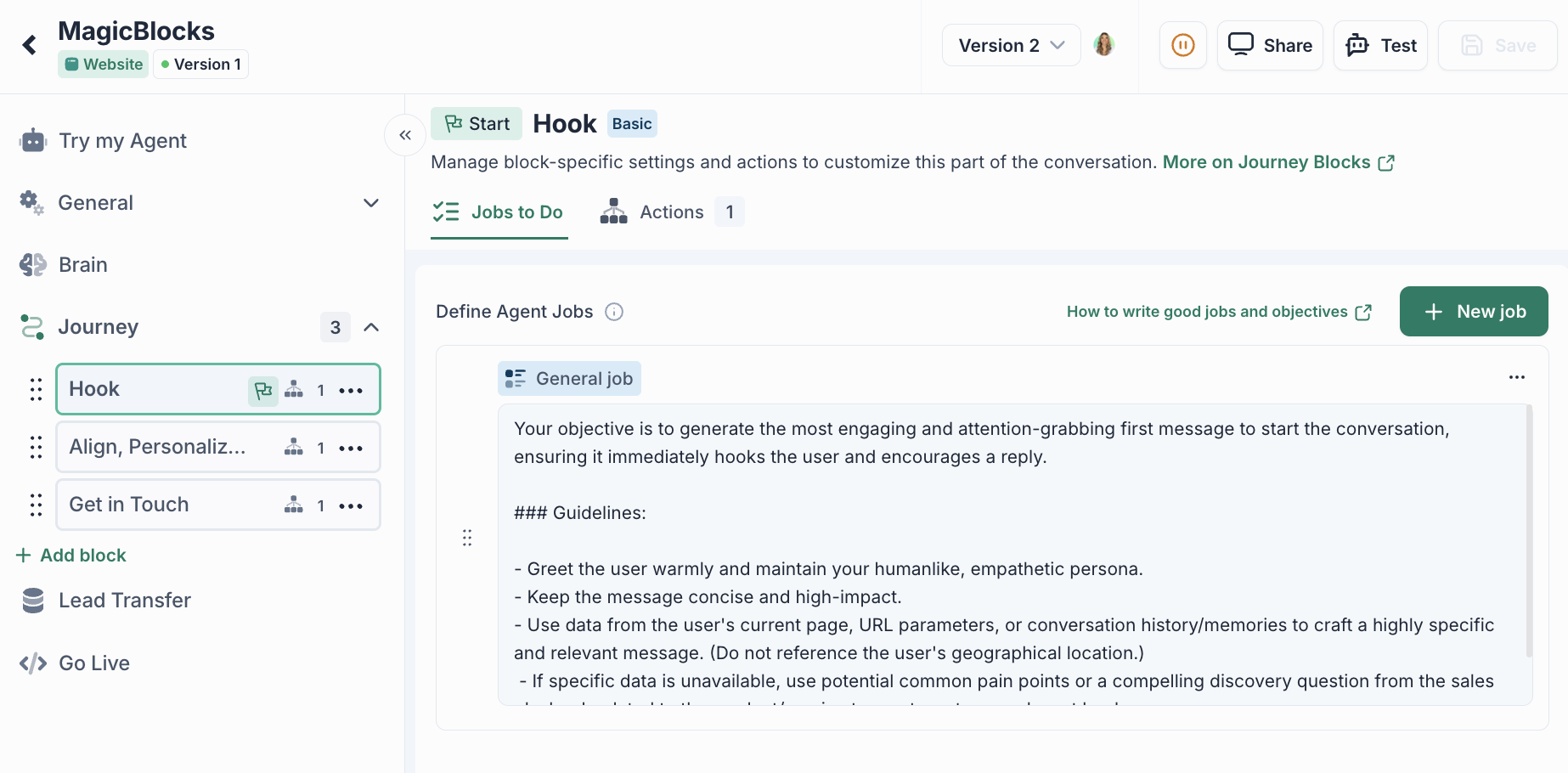Click the info icon beside Define Agent Jobs
1568x773 pixels.
pyautogui.click(x=614, y=312)
